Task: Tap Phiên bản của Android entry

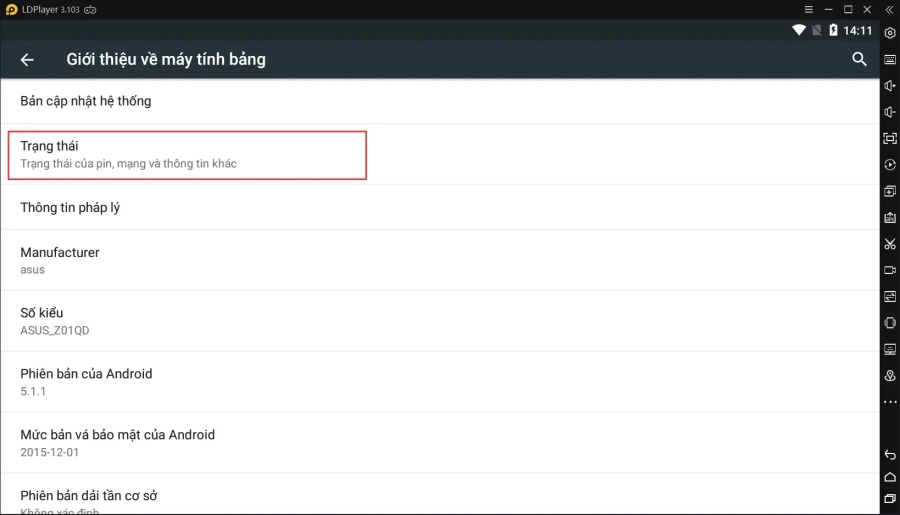Action: [86, 381]
